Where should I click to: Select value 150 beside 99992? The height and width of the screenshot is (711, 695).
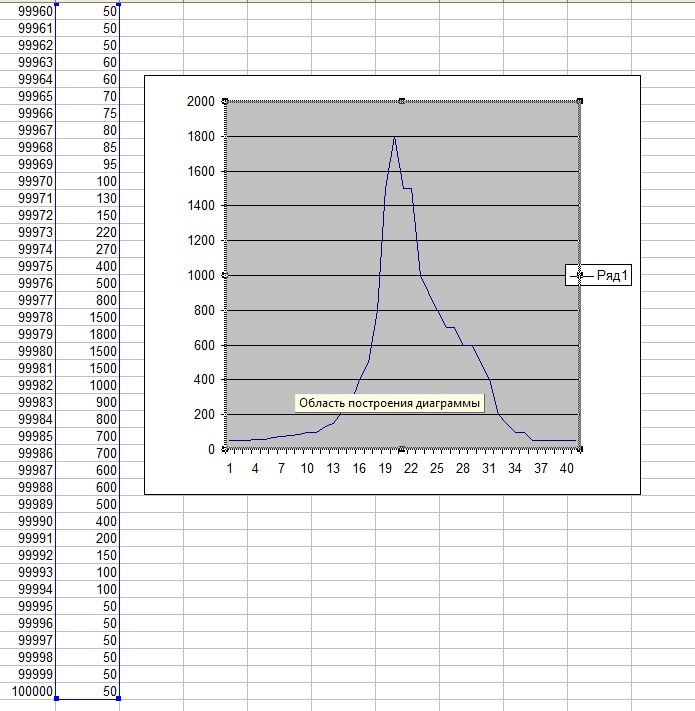click(x=87, y=555)
